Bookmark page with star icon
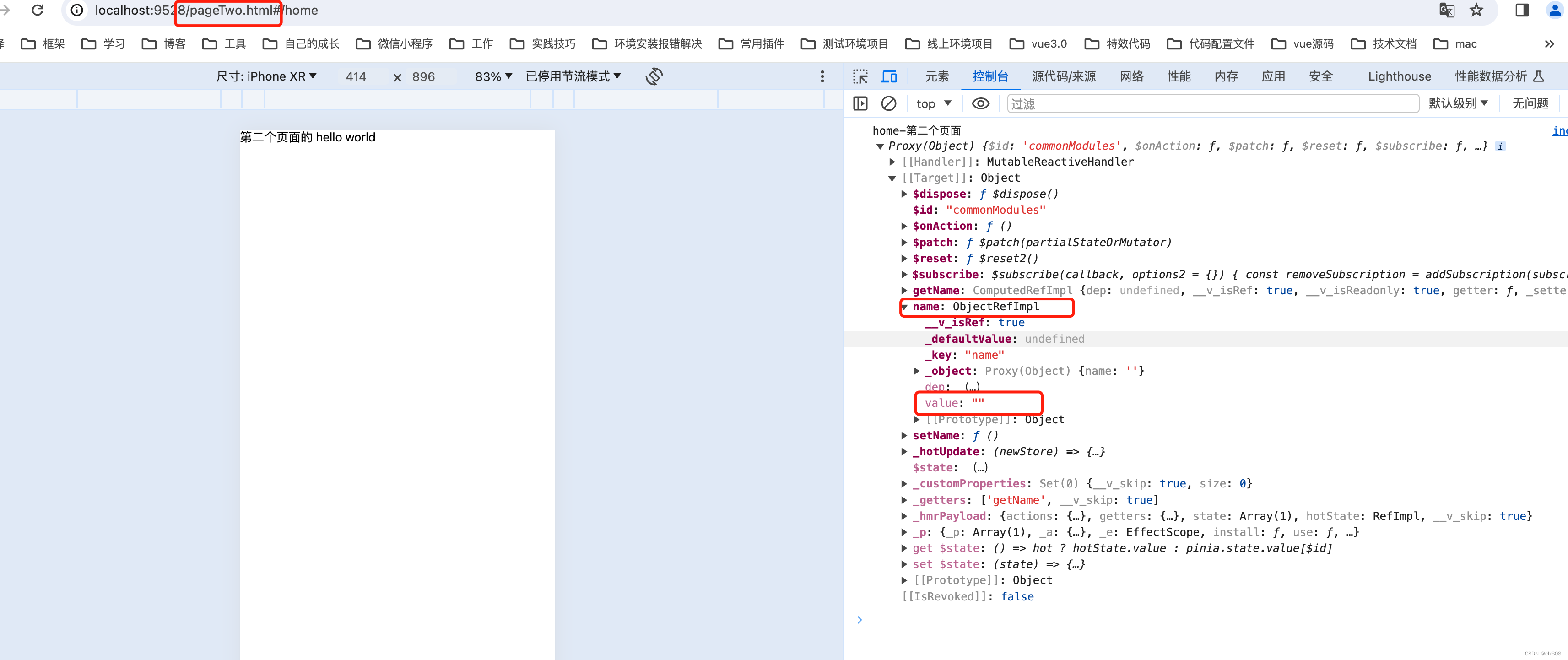The height and width of the screenshot is (660, 1568). pos(1476,11)
